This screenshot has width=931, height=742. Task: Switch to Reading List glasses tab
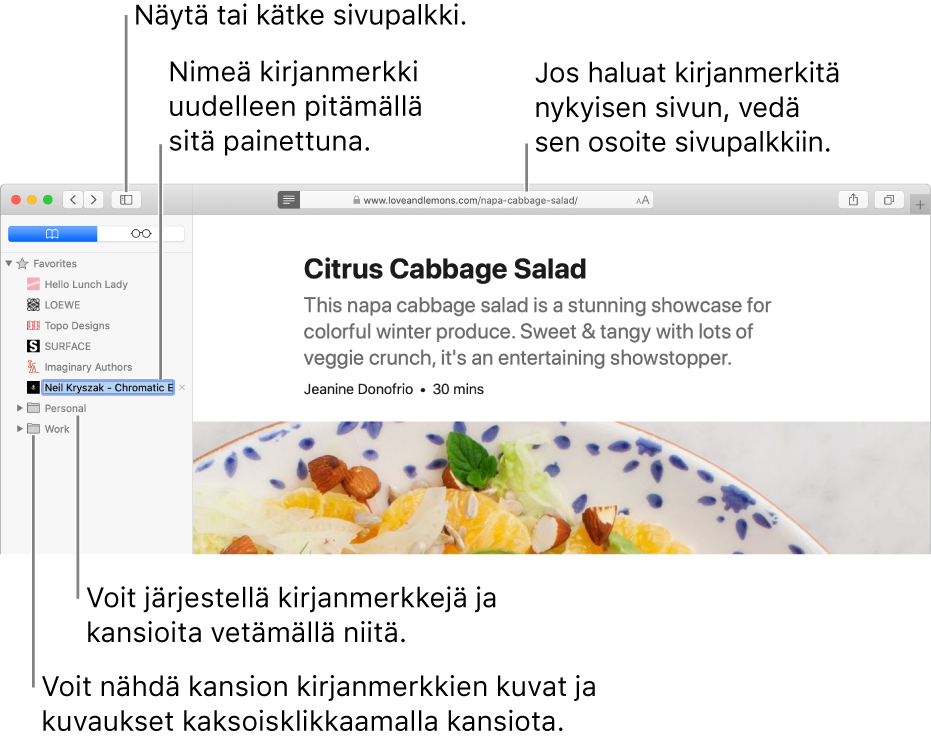click(141, 234)
